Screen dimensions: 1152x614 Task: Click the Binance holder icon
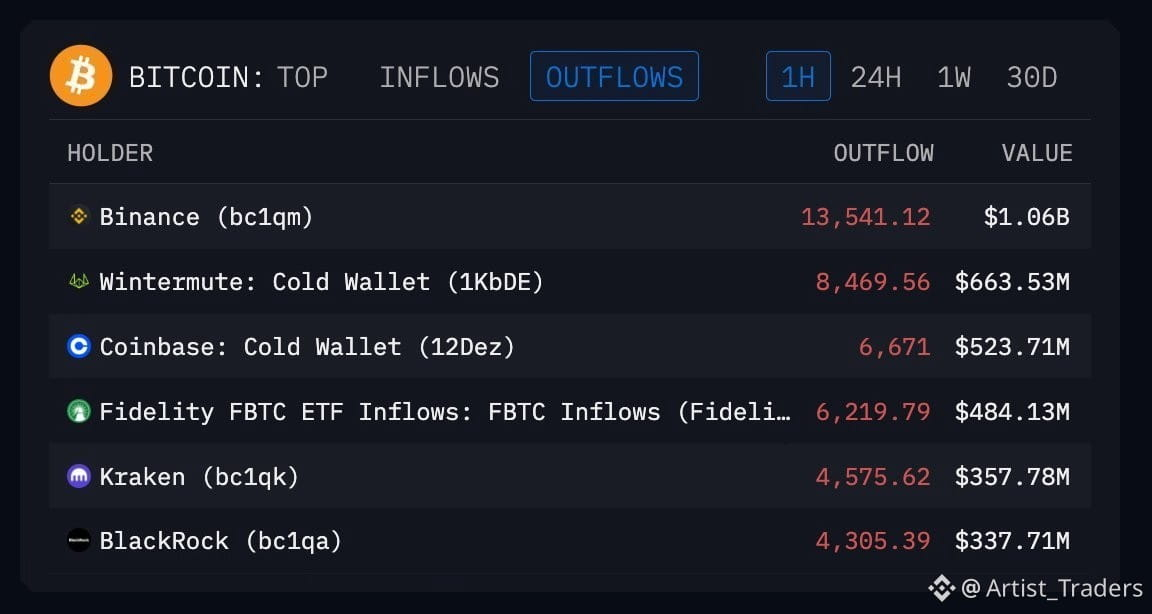click(x=79, y=217)
